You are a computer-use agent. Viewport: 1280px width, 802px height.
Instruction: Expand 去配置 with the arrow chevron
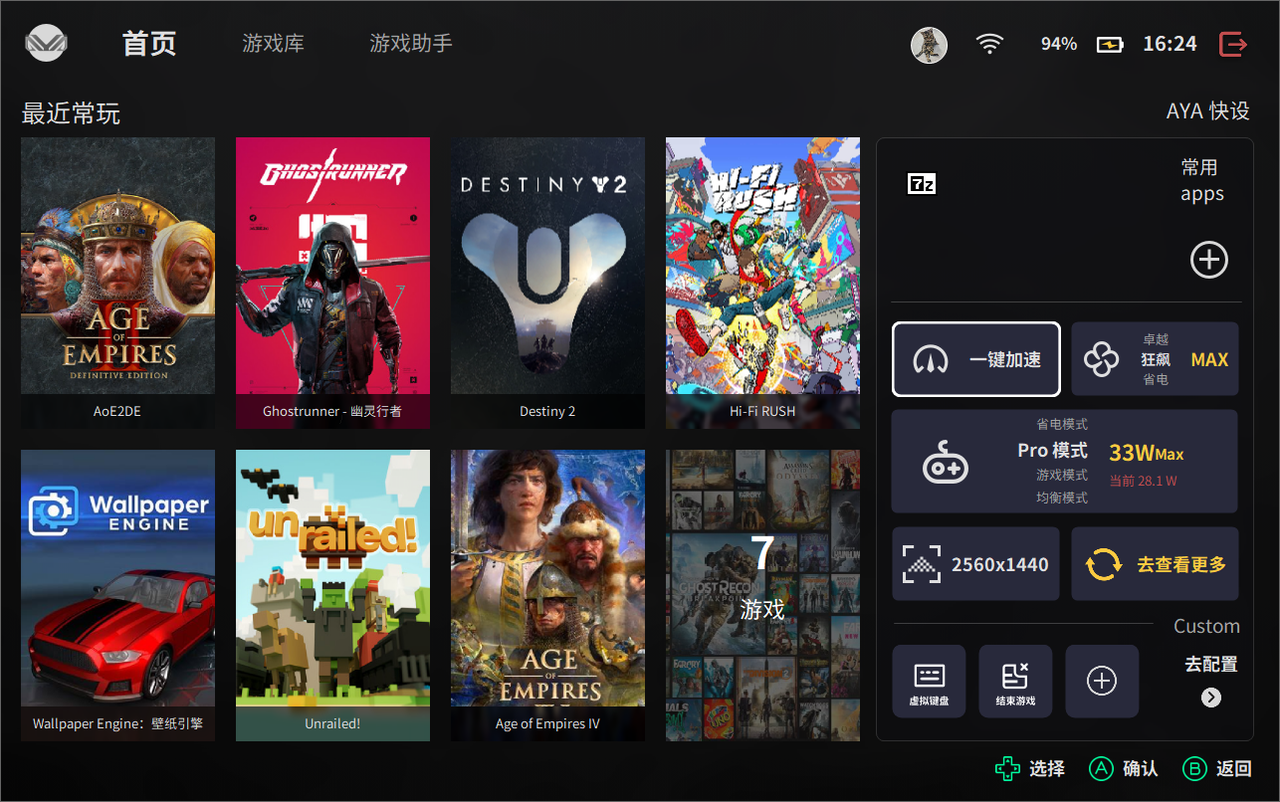pos(1211,698)
